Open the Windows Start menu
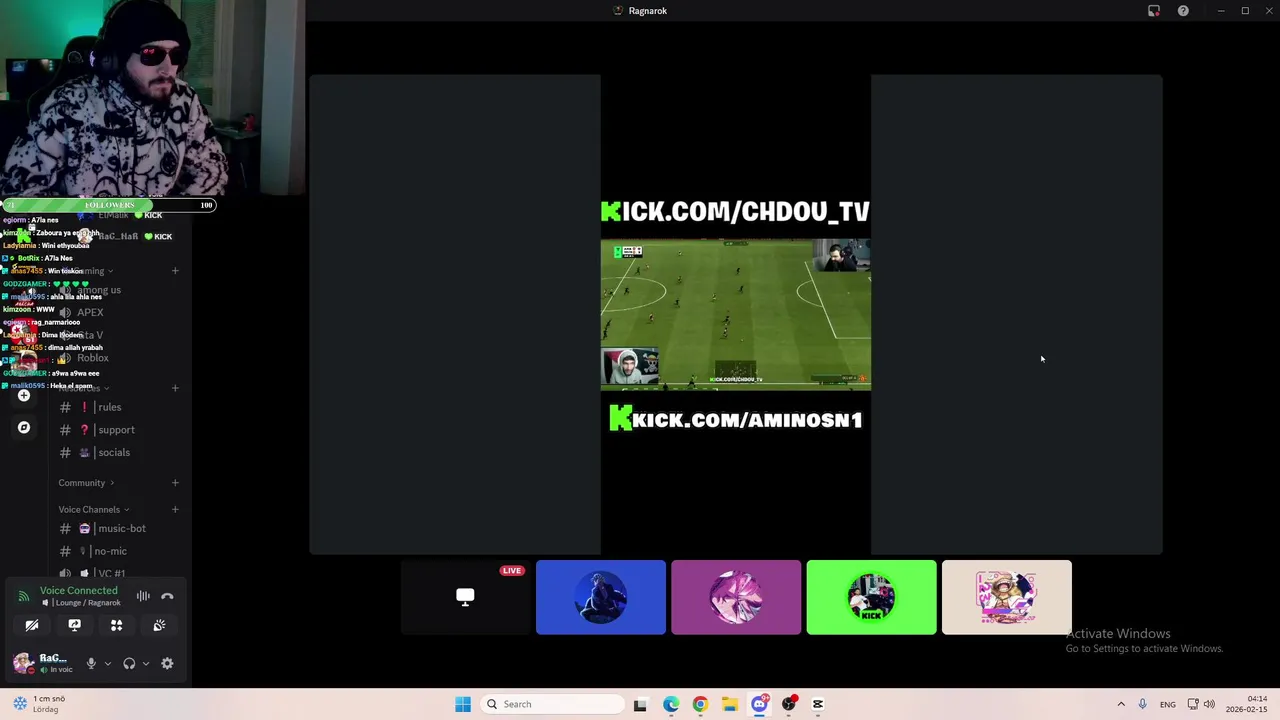This screenshot has width=1280, height=720. click(462, 704)
